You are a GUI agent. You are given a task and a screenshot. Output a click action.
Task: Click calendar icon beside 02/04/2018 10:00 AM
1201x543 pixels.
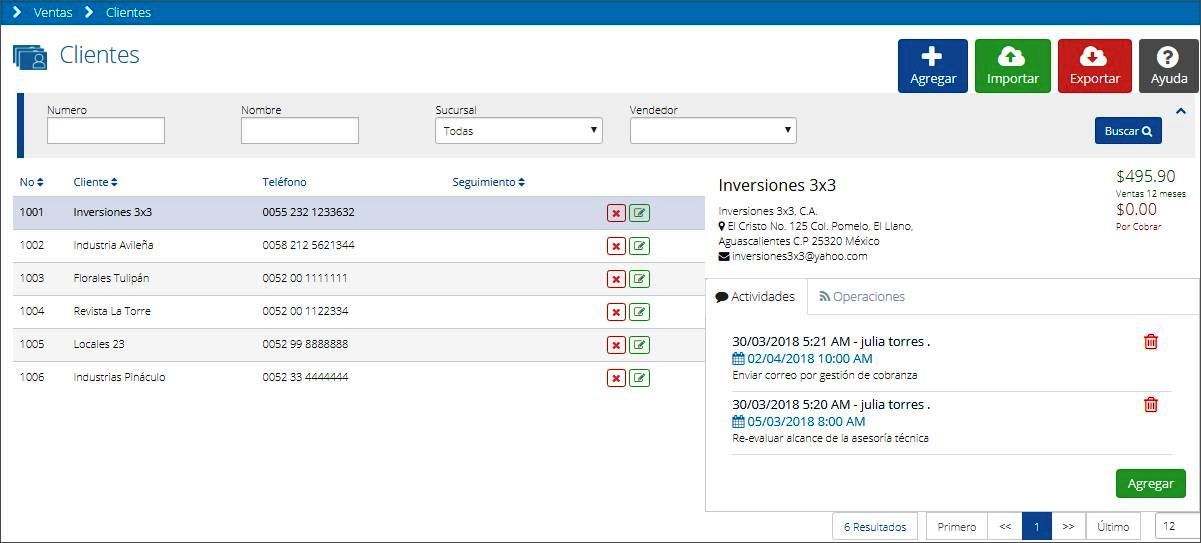738,359
